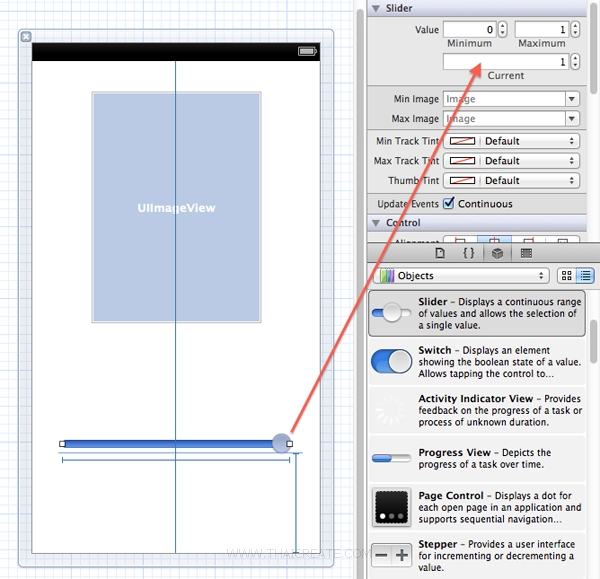This screenshot has width=600, height=579.
Task: Select the Page Control object icon
Action: pos(391,507)
